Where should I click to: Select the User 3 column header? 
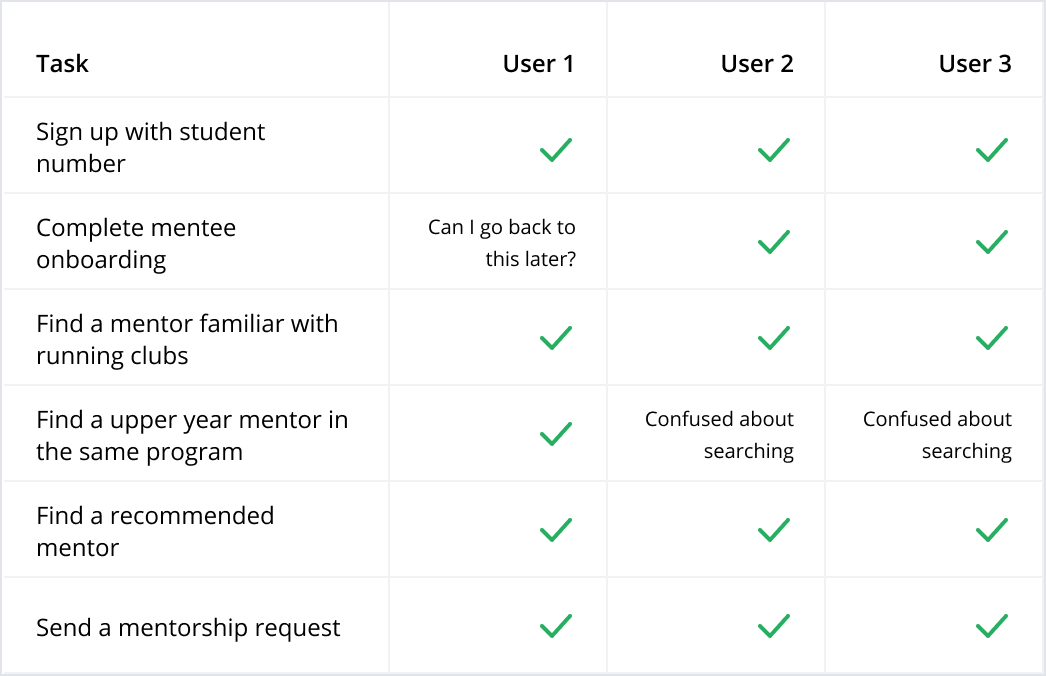[975, 63]
